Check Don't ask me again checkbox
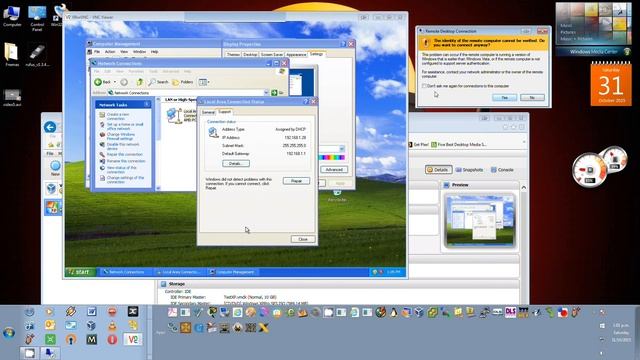The width and height of the screenshot is (640, 360). click(x=424, y=86)
